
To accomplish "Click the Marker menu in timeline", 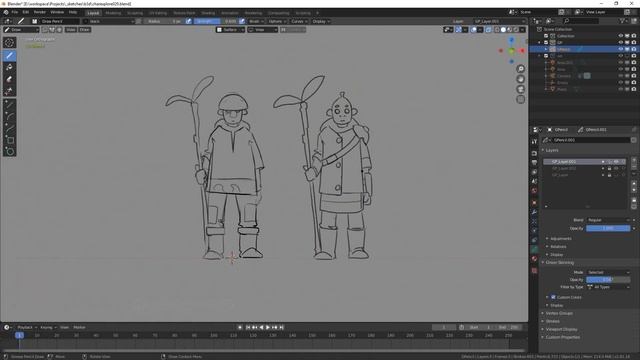I will tap(79, 327).
